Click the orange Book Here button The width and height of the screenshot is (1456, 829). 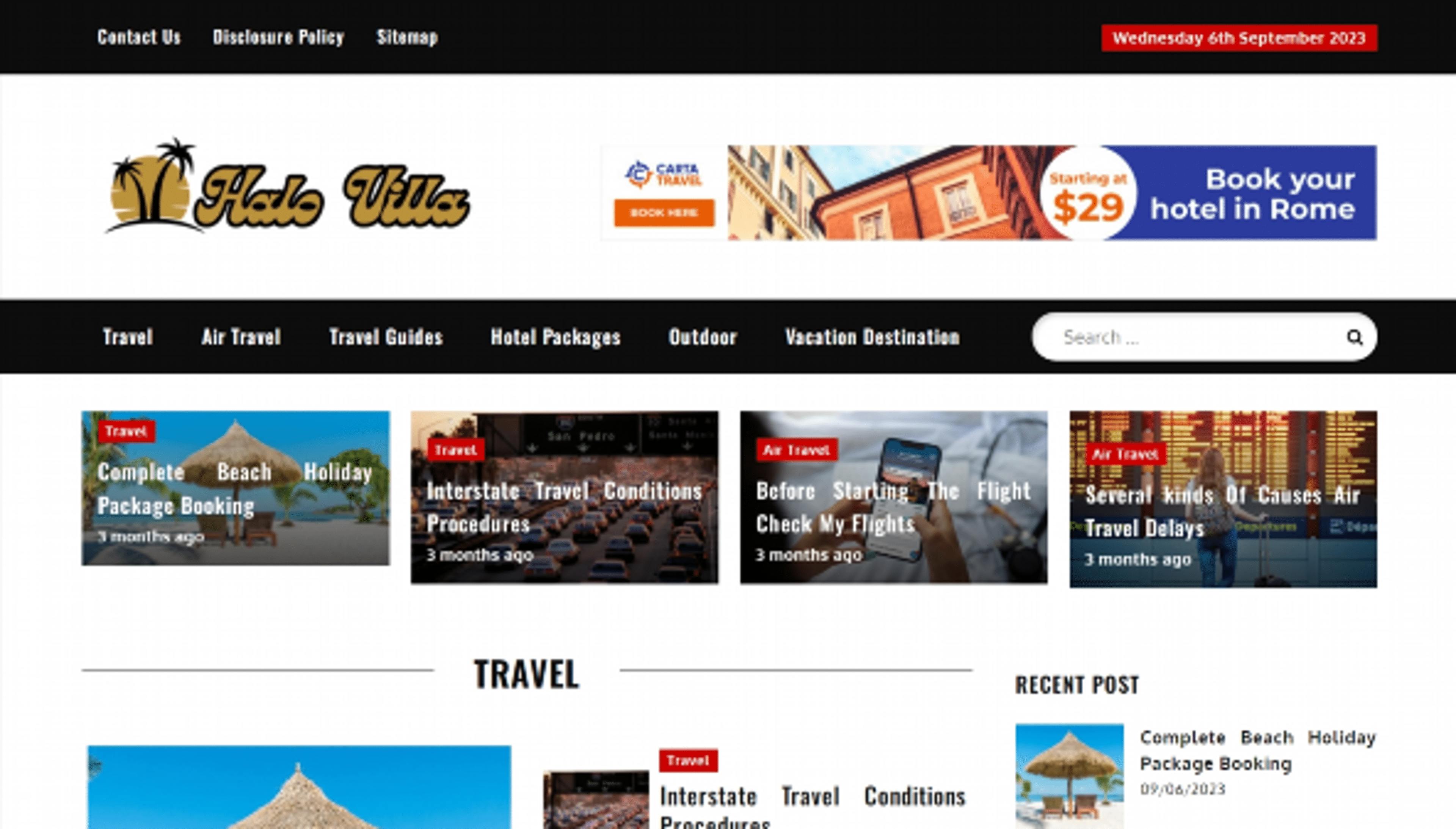click(664, 212)
